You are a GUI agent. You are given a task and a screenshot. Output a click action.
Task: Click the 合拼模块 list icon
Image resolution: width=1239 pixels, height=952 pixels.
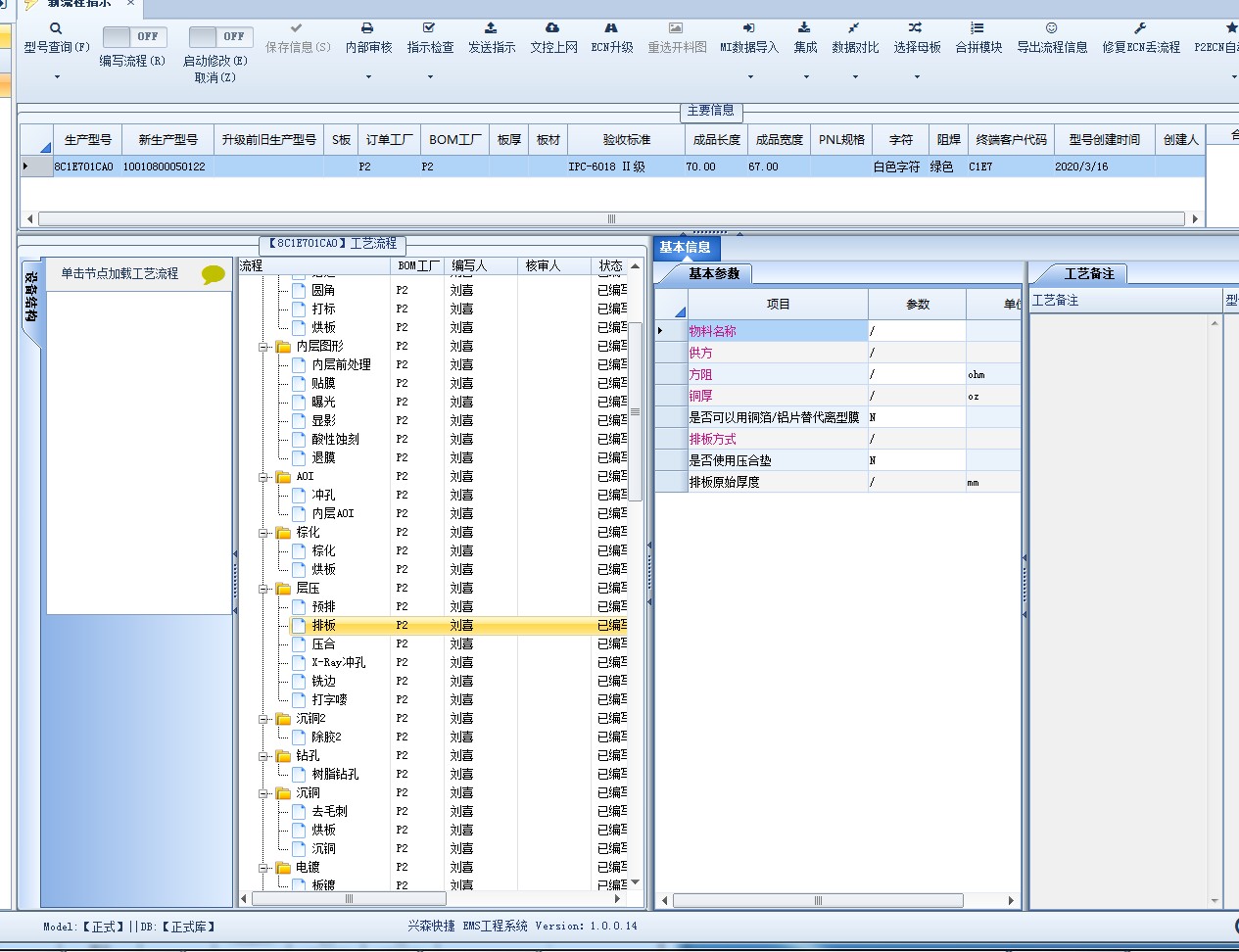(977, 28)
